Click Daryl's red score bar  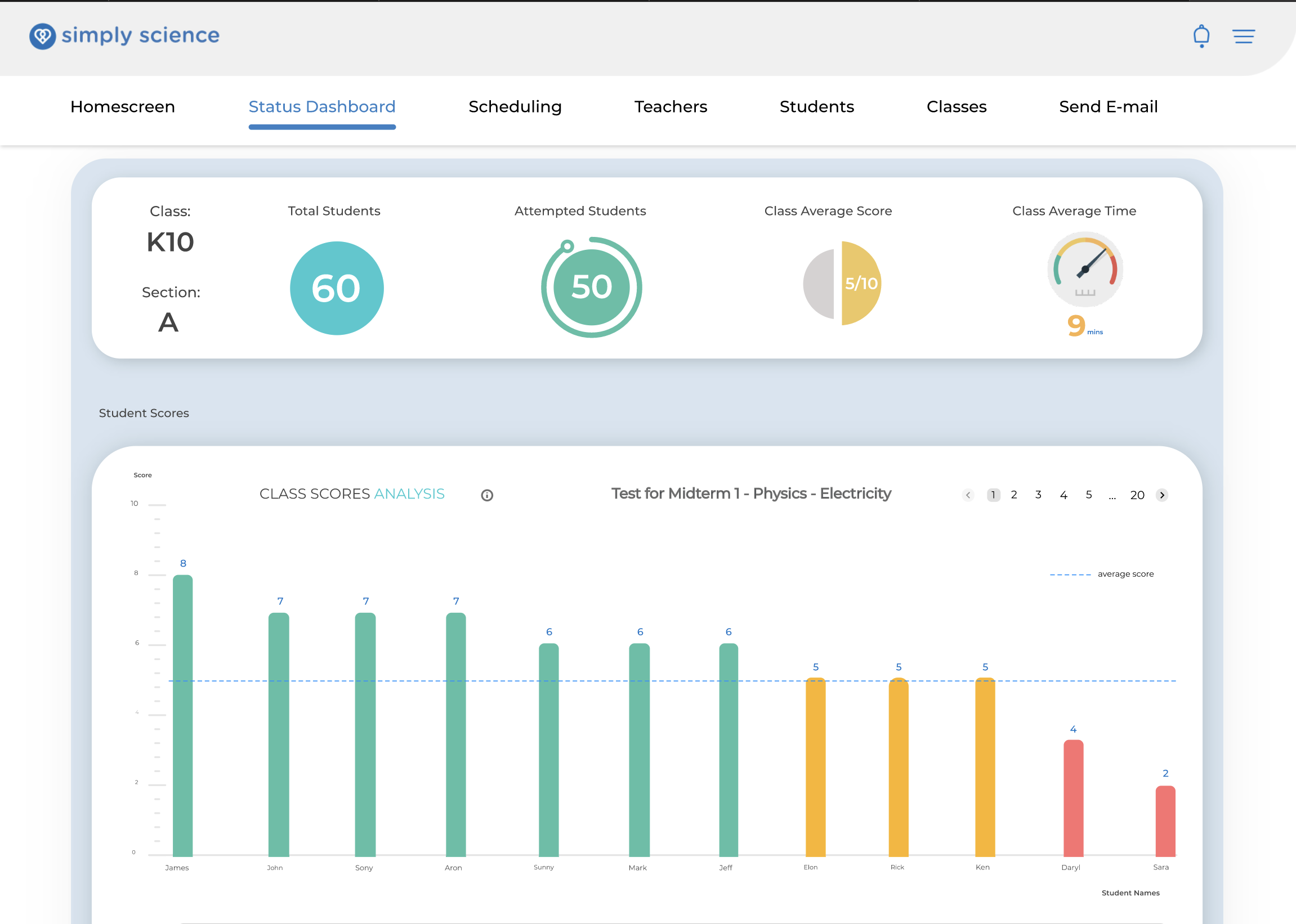coord(1074,799)
